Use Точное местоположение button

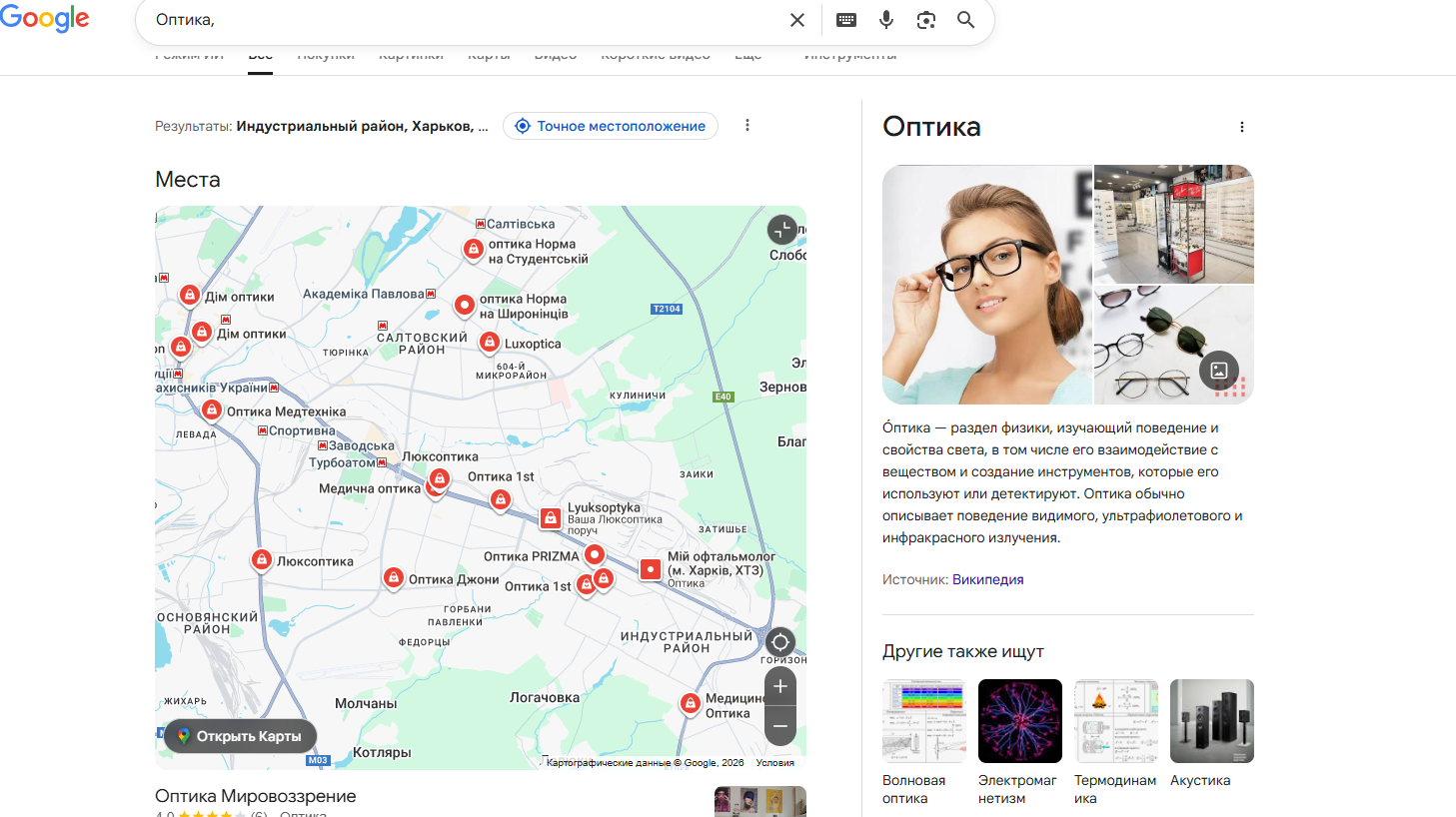(611, 126)
